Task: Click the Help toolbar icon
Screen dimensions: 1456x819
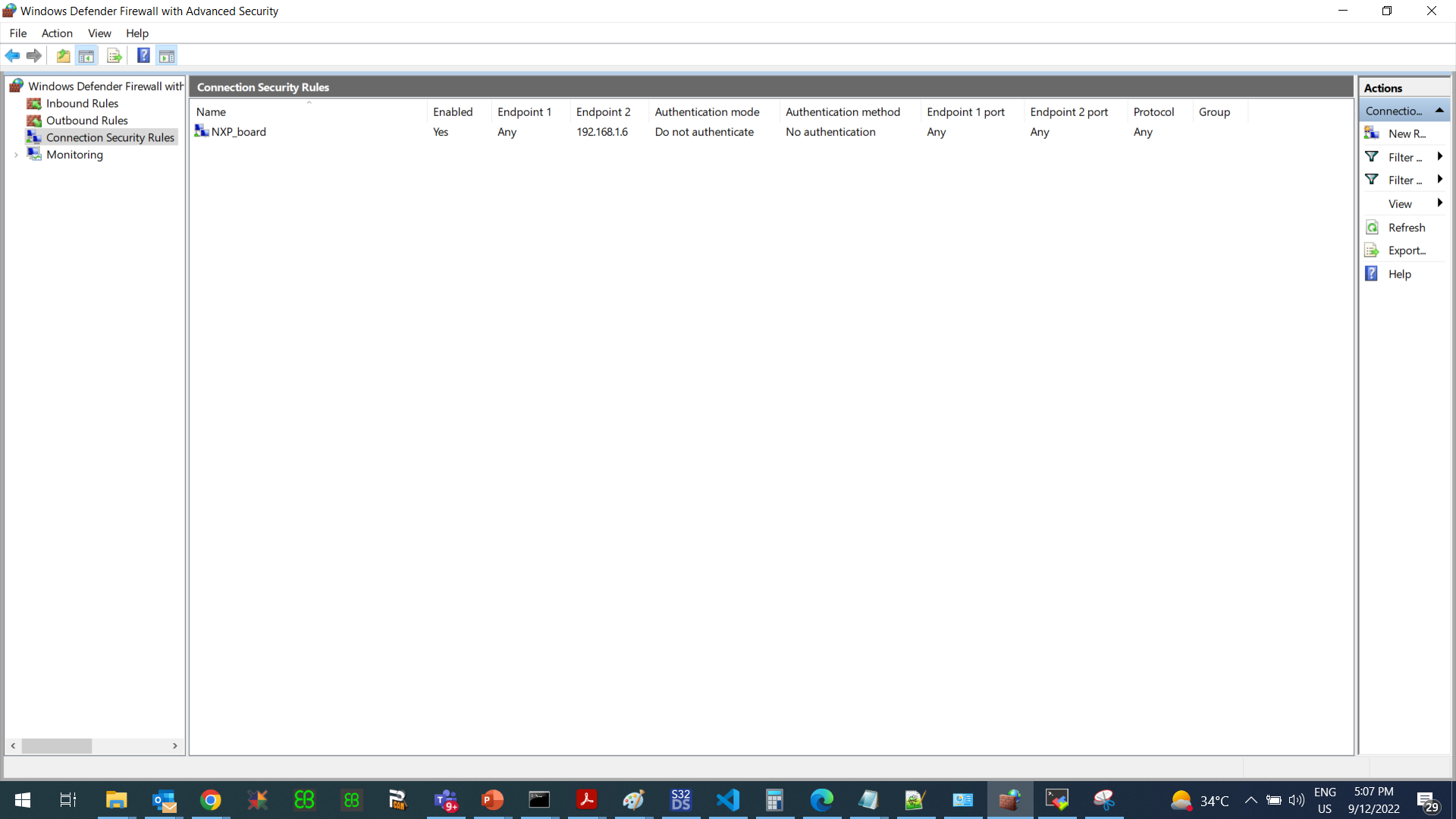Action: [x=143, y=55]
